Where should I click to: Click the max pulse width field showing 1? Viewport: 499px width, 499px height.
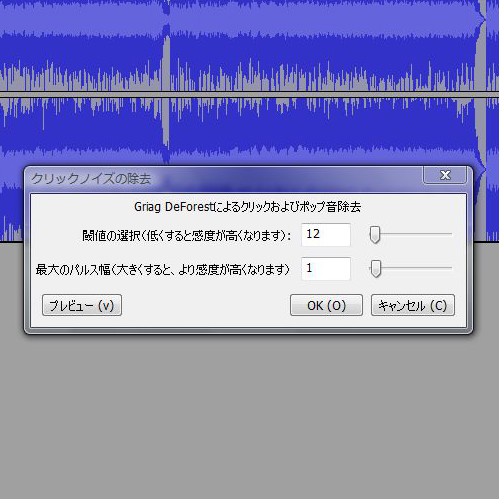pyautogui.click(x=326, y=269)
